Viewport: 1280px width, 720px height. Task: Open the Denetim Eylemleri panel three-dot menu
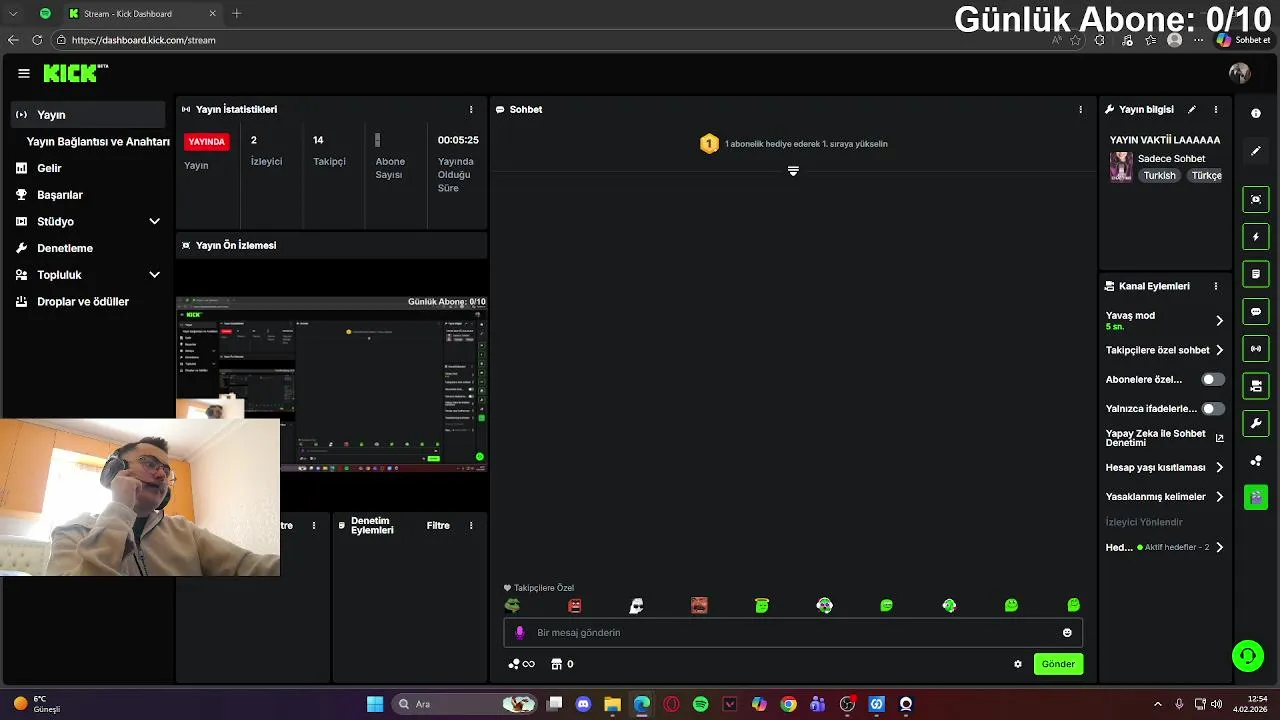click(x=471, y=526)
